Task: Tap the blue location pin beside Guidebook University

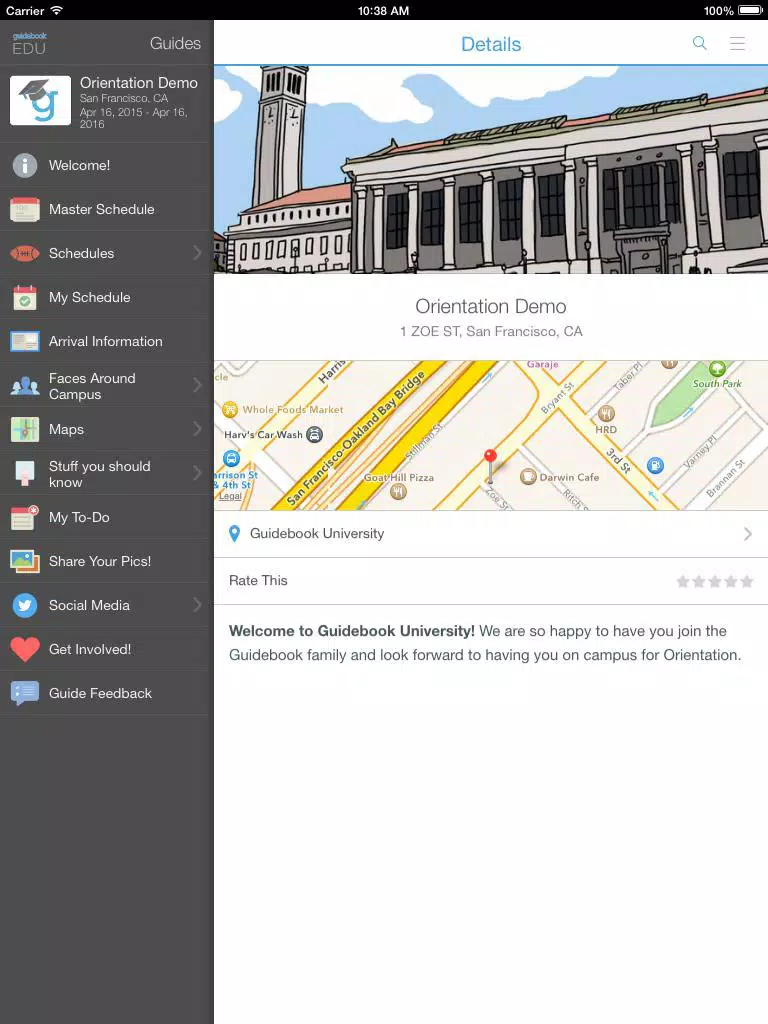Action: tap(234, 534)
